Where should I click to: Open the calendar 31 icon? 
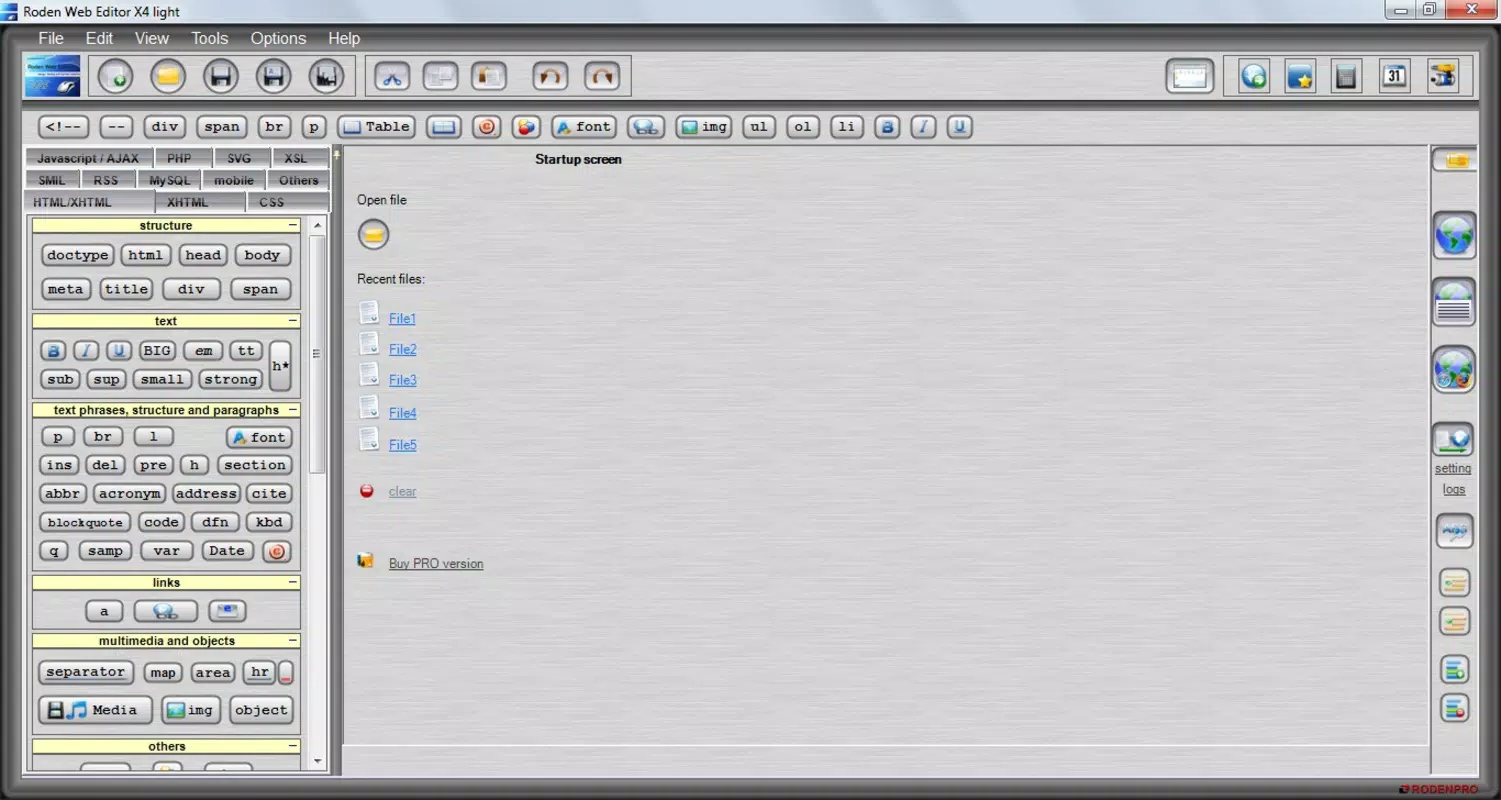pos(1394,76)
